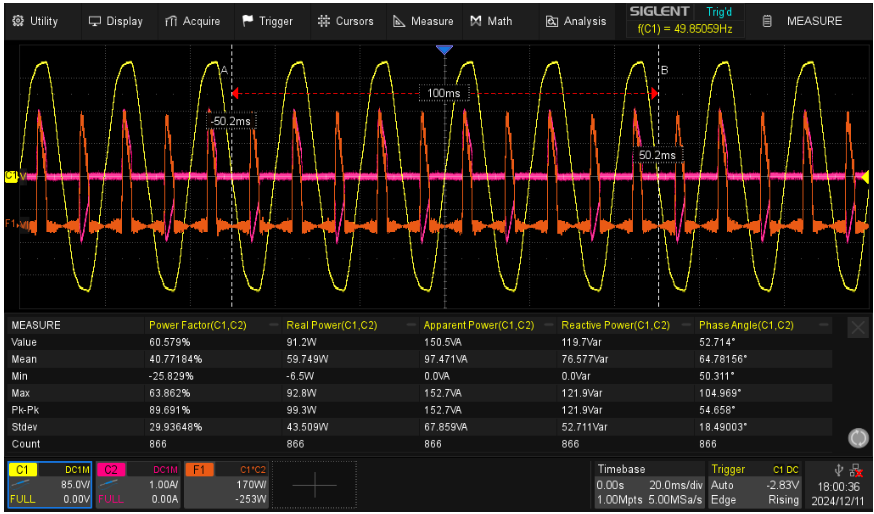The height and width of the screenshot is (514, 874).
Task: Toggle the C1 channel box
Action: pos(50,485)
